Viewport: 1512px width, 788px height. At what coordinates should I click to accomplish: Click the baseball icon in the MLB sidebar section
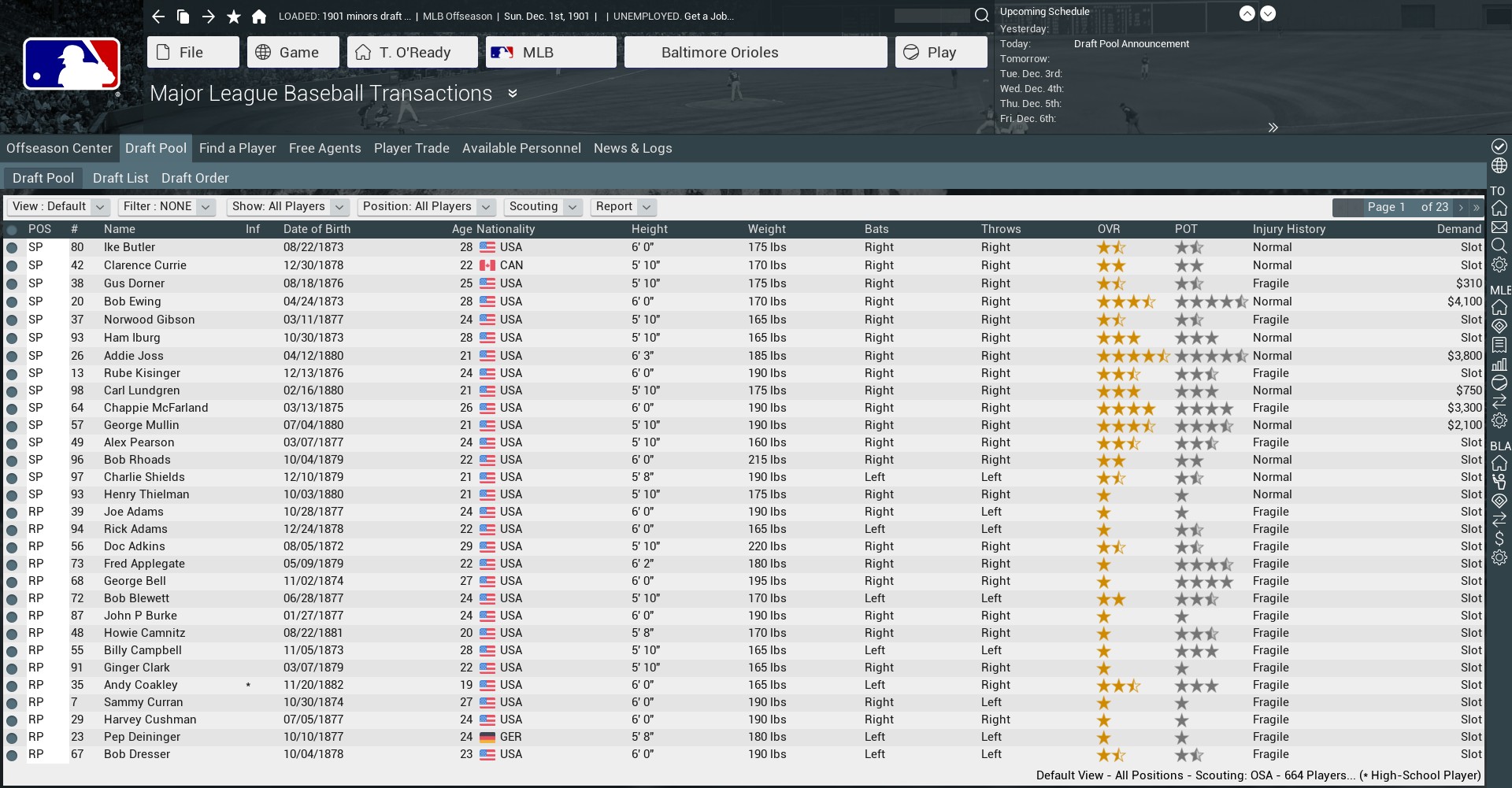click(1499, 383)
